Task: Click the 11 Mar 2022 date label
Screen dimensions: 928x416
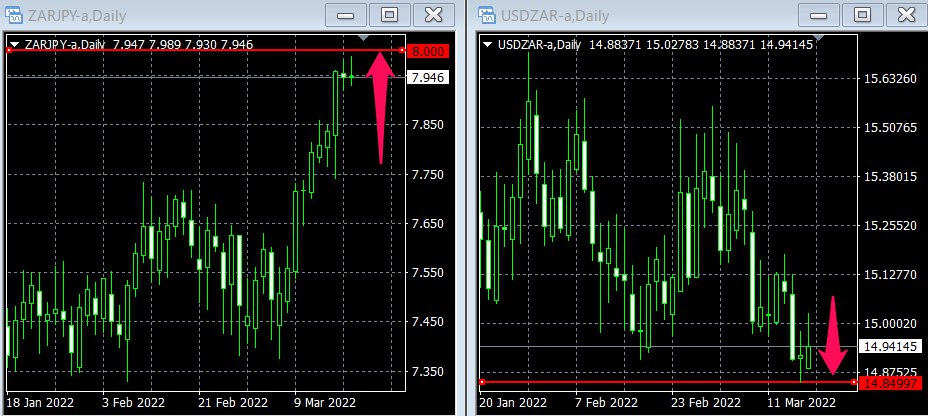Action: click(802, 402)
